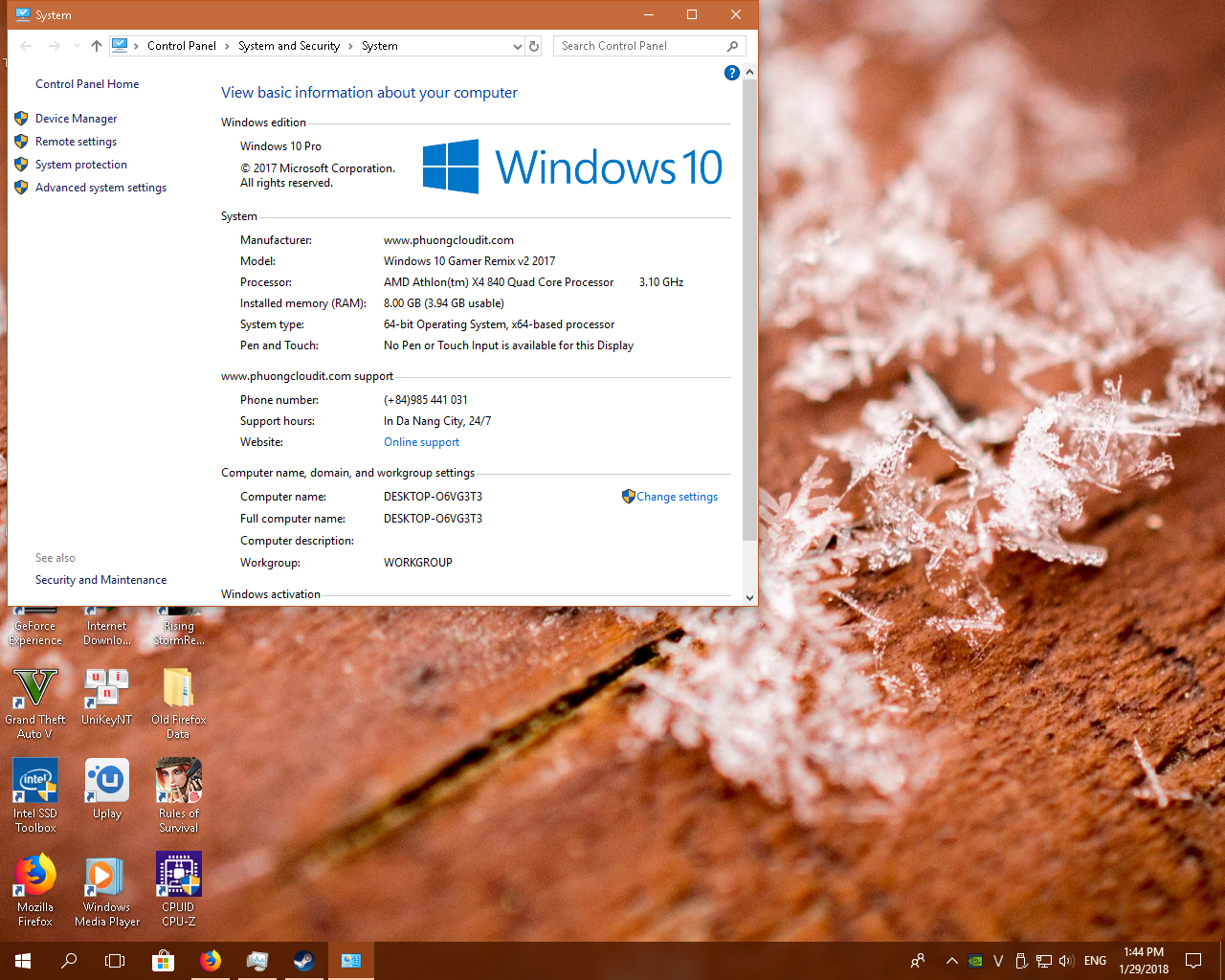
Task: Click the System and Security breadcrumb
Action: (x=289, y=46)
